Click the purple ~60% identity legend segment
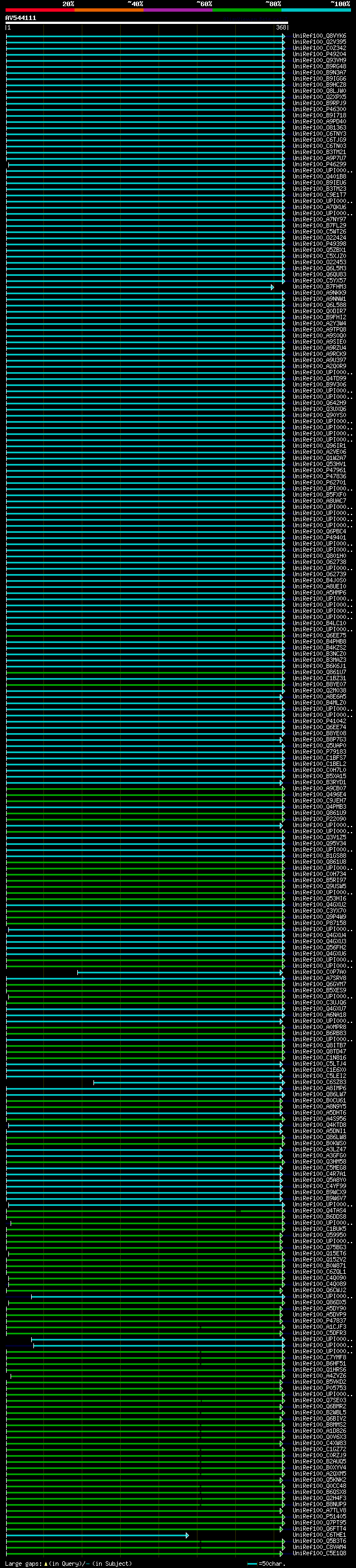This screenshot has width=356, height=1568. click(177, 10)
